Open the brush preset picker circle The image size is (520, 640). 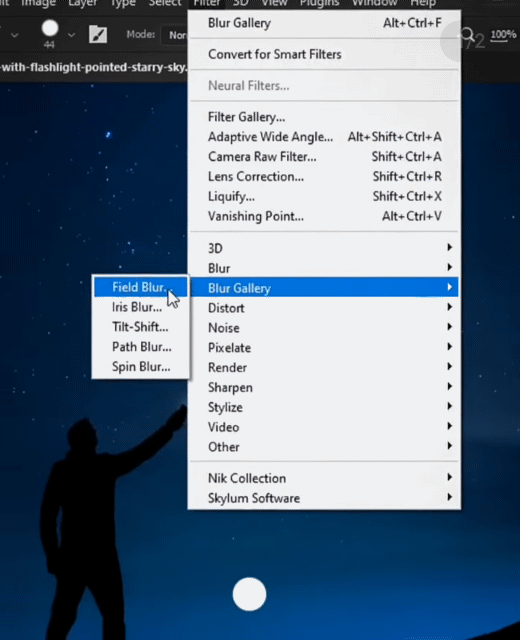[50, 29]
